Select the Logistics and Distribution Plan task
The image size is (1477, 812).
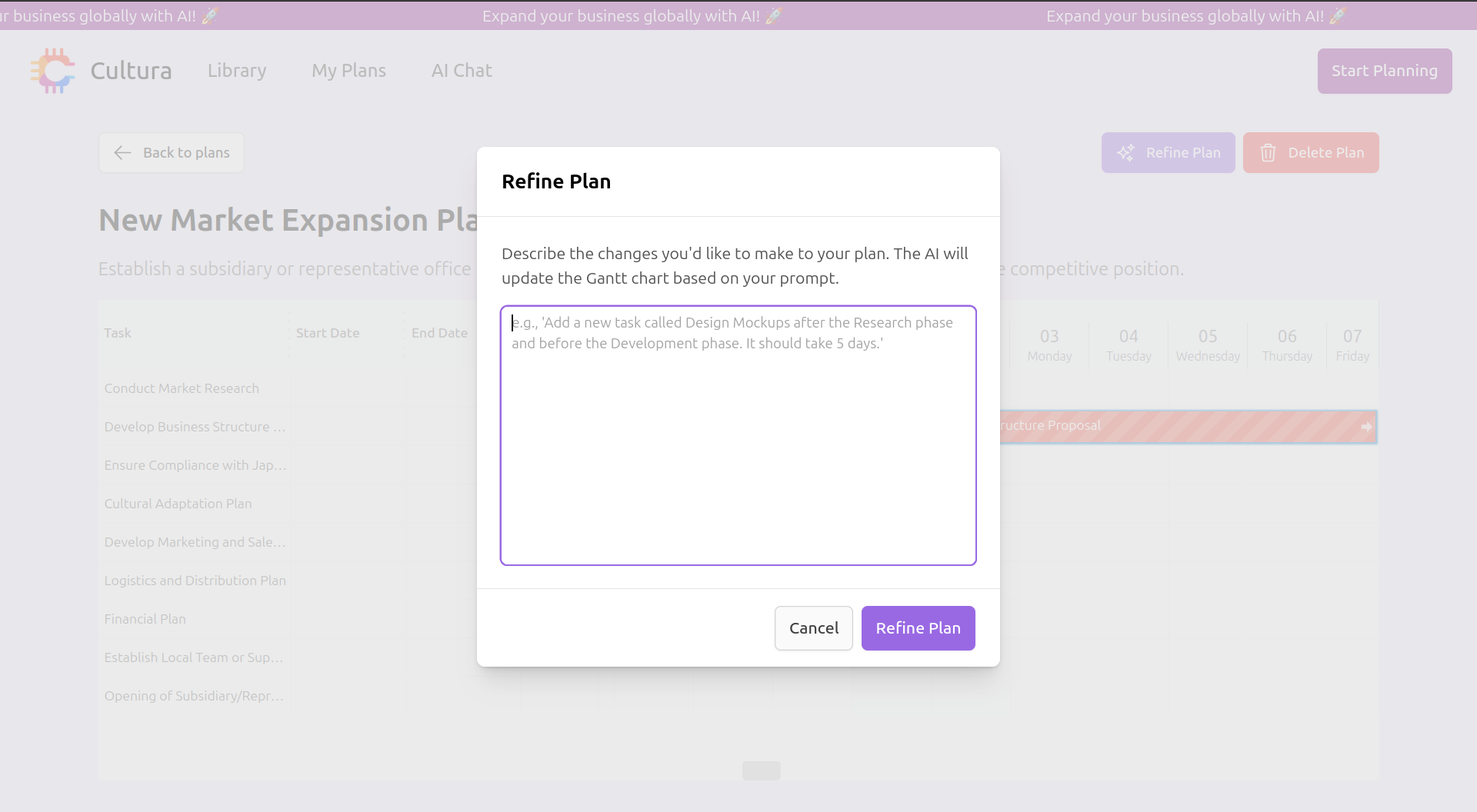coord(195,581)
